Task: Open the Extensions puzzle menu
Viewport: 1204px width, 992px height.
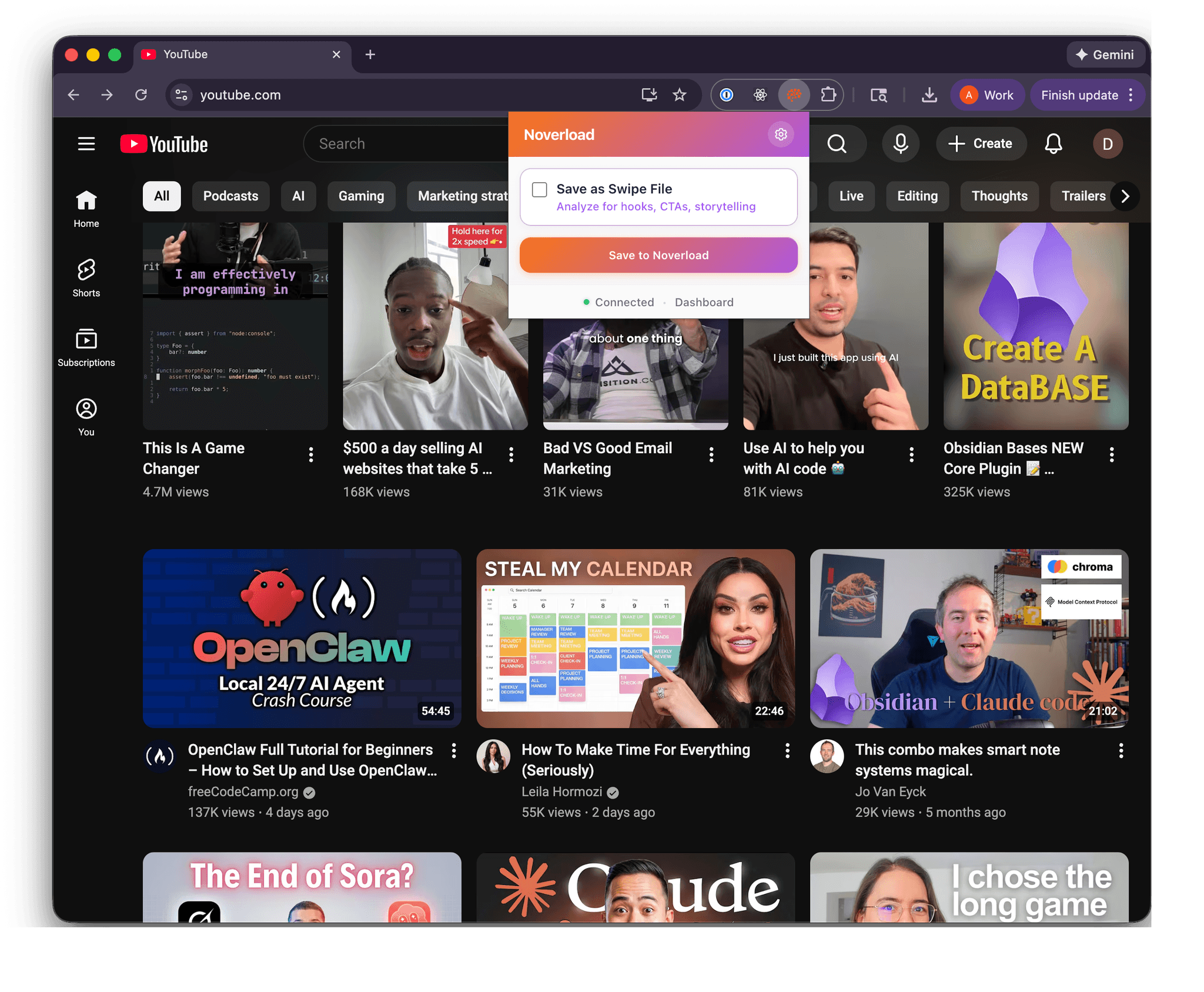Action: pos(828,95)
